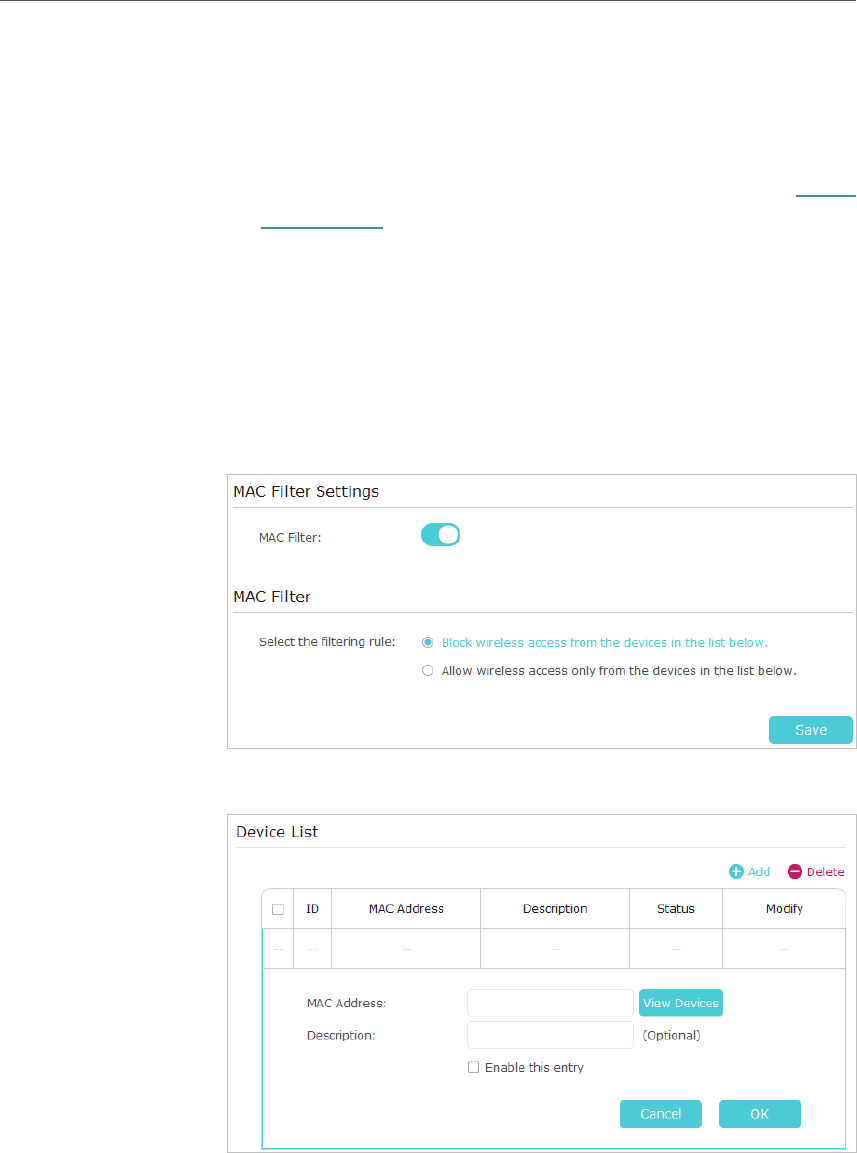Click the ID column header
Viewport: 857px width, 1153px height.
313,909
